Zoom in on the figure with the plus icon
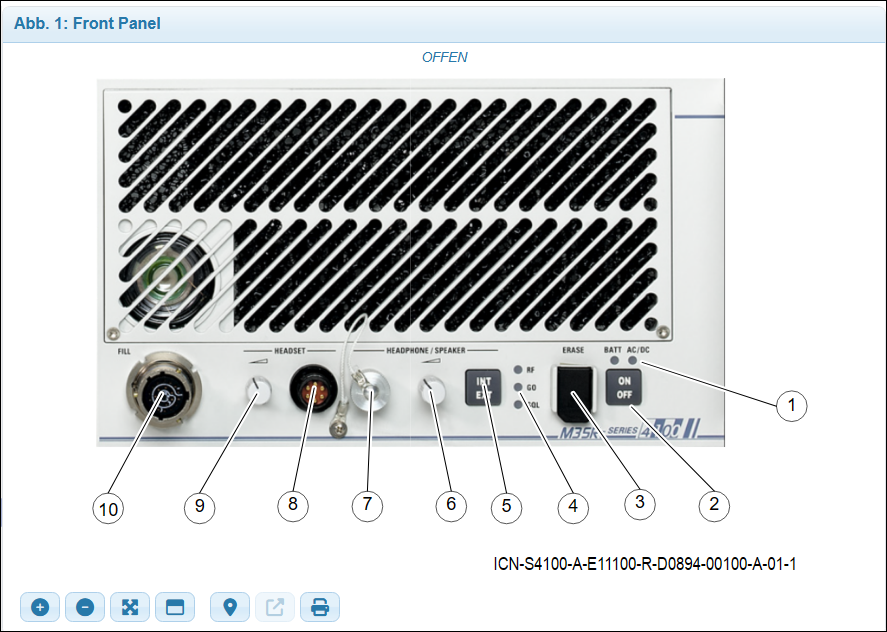 point(40,607)
